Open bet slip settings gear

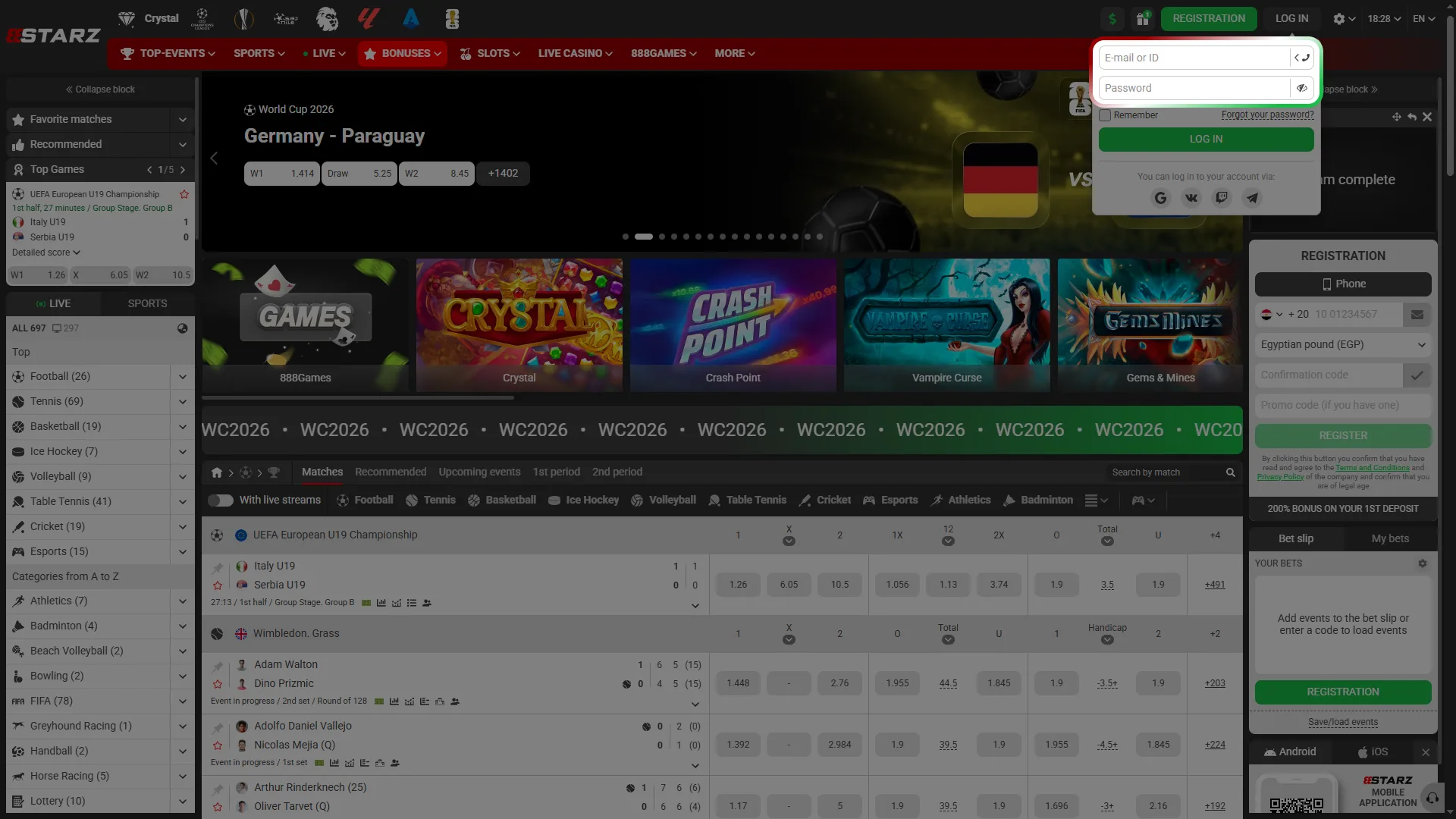(x=1423, y=563)
